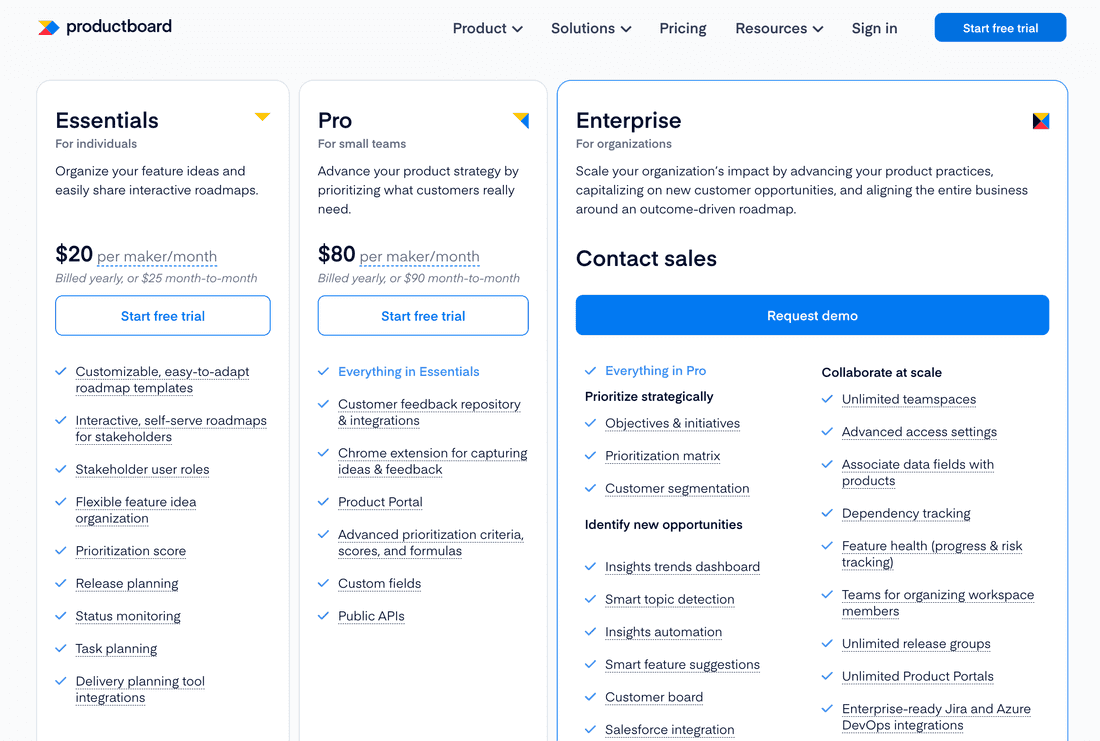1100x741 pixels.
Task: Start free trial for the Essentials plan
Action: tap(162, 315)
